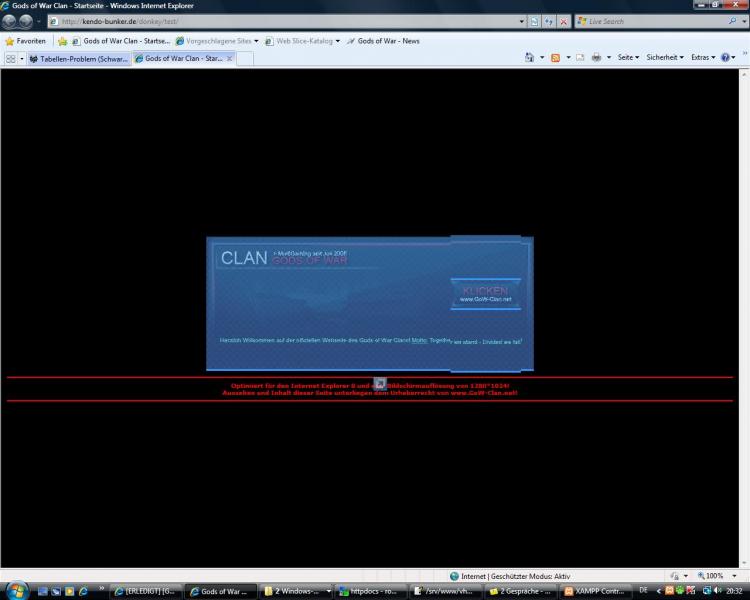
Task: Close the Gods of War Clan tab
Action: point(229,59)
